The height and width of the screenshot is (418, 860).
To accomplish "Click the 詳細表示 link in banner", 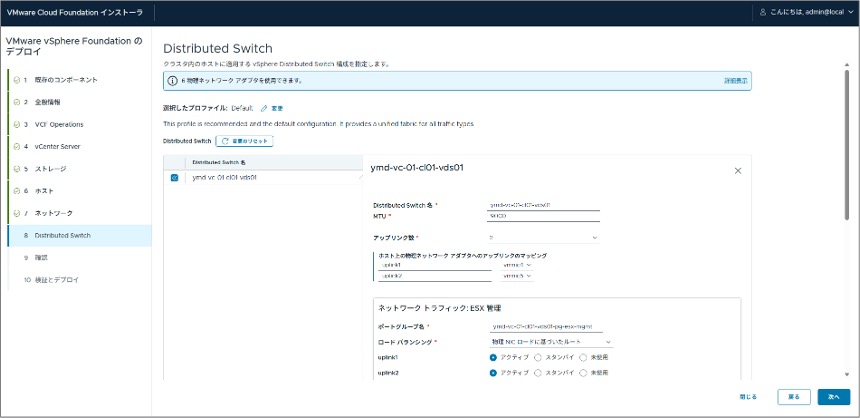I will (x=735, y=81).
